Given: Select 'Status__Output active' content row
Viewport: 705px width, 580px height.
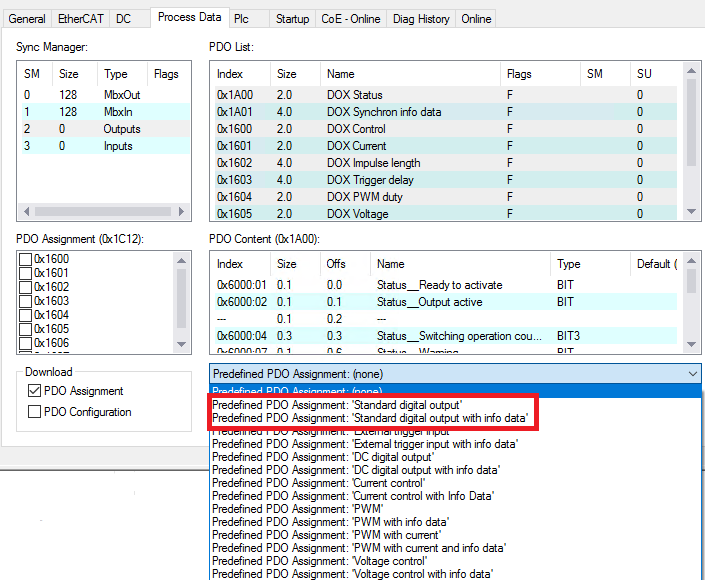Looking at the screenshot, I should pyautogui.click(x=446, y=302).
